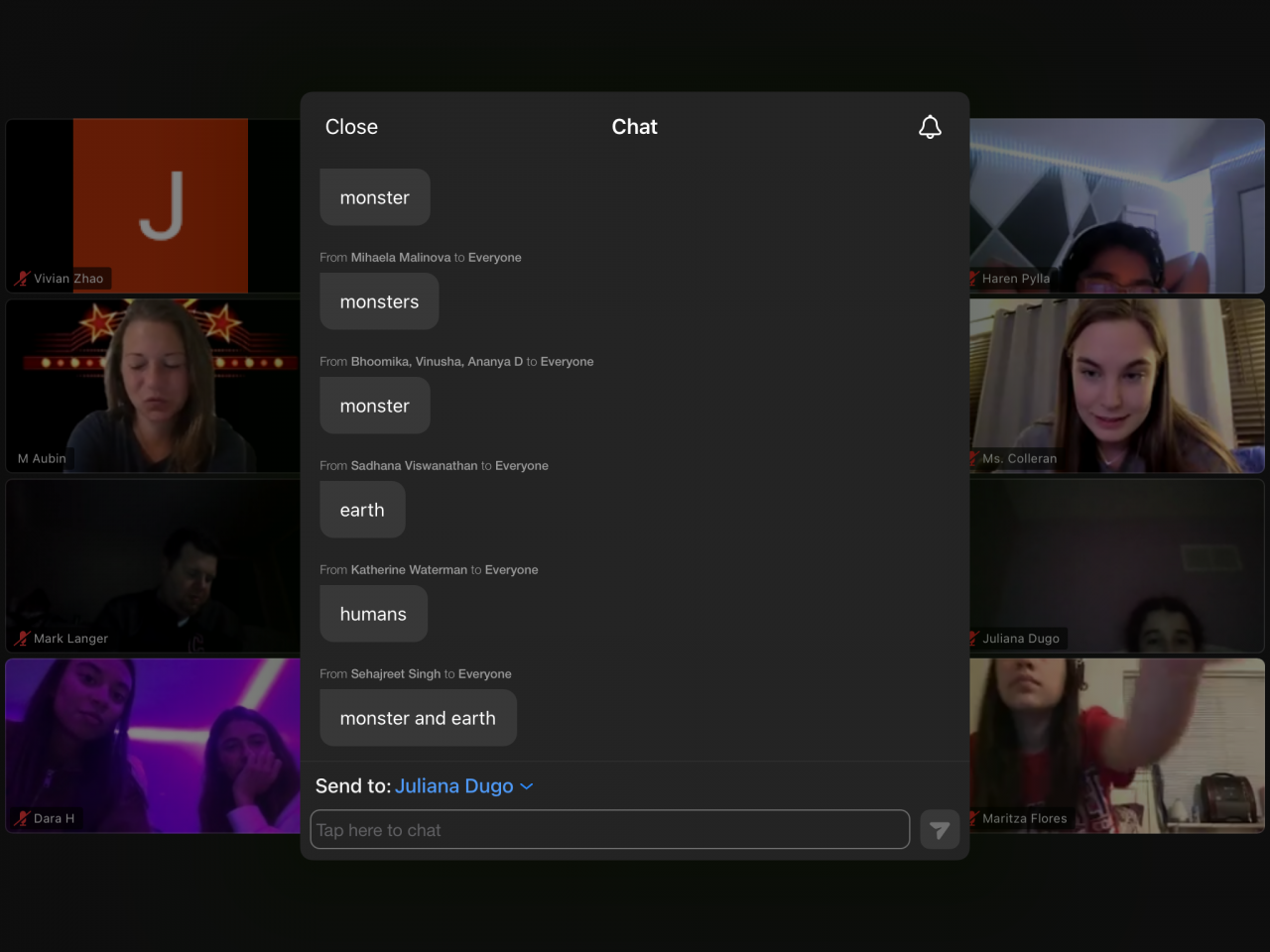Image resolution: width=1270 pixels, height=952 pixels.
Task: Tap the chat message input field
Action: coord(609,830)
